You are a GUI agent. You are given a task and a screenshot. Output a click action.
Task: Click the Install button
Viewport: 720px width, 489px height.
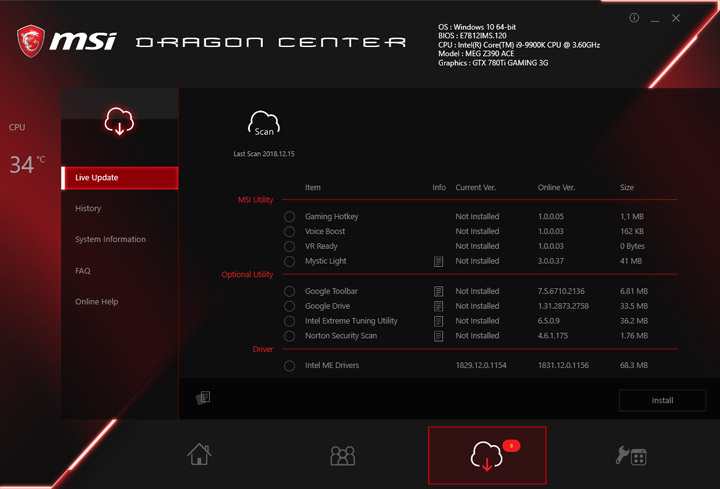point(662,400)
